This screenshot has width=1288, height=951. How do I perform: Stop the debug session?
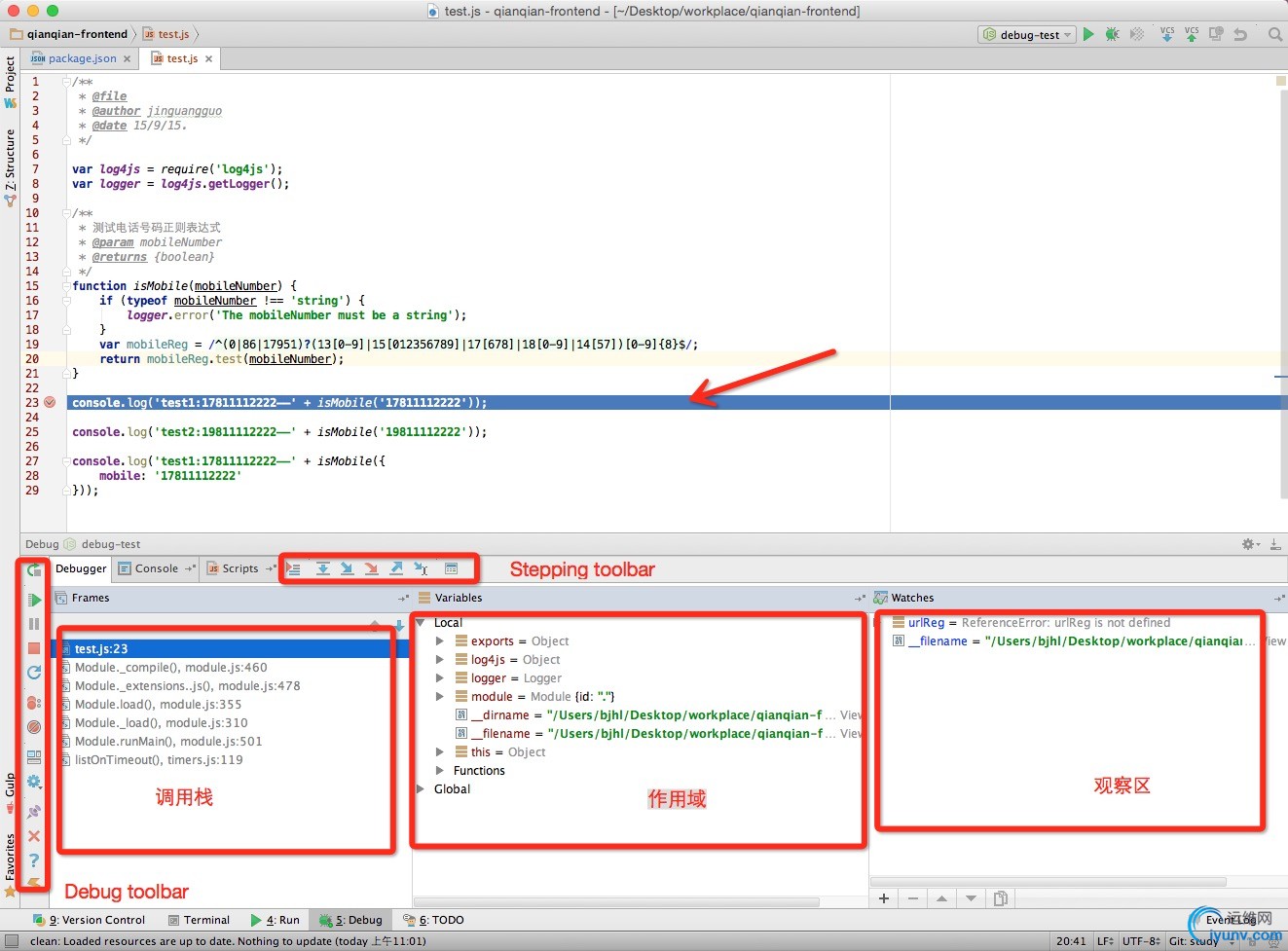point(34,648)
